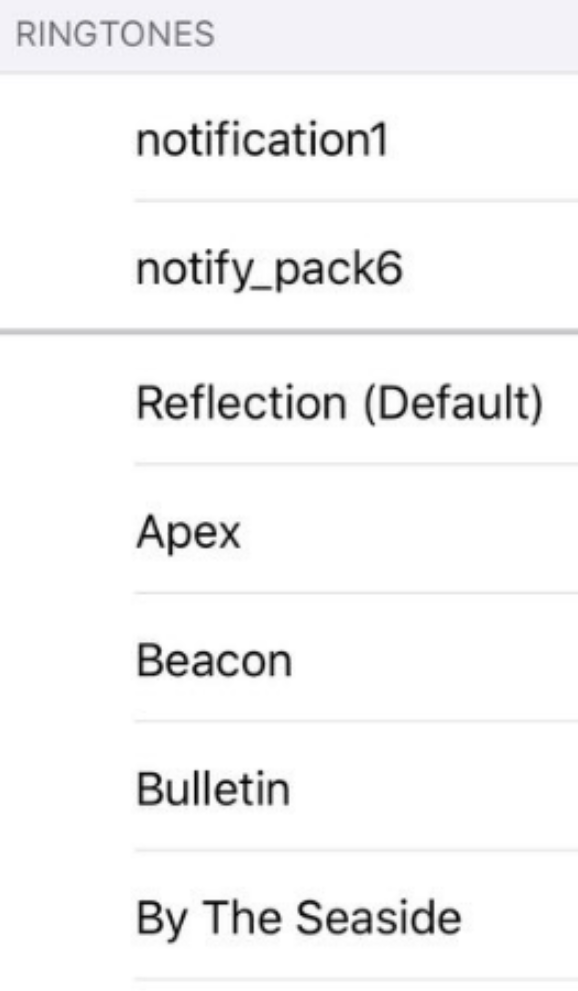
Task: Click the empty checkmark space beside By The Seaside
Action: pyautogui.click(x=67, y=916)
